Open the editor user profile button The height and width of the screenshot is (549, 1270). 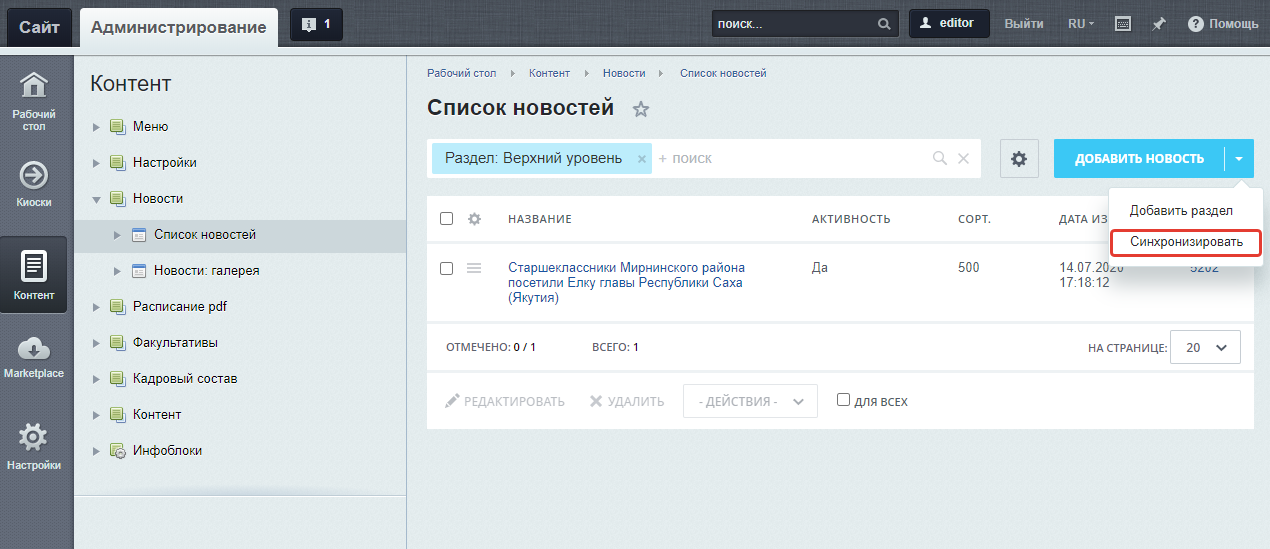tap(949, 24)
